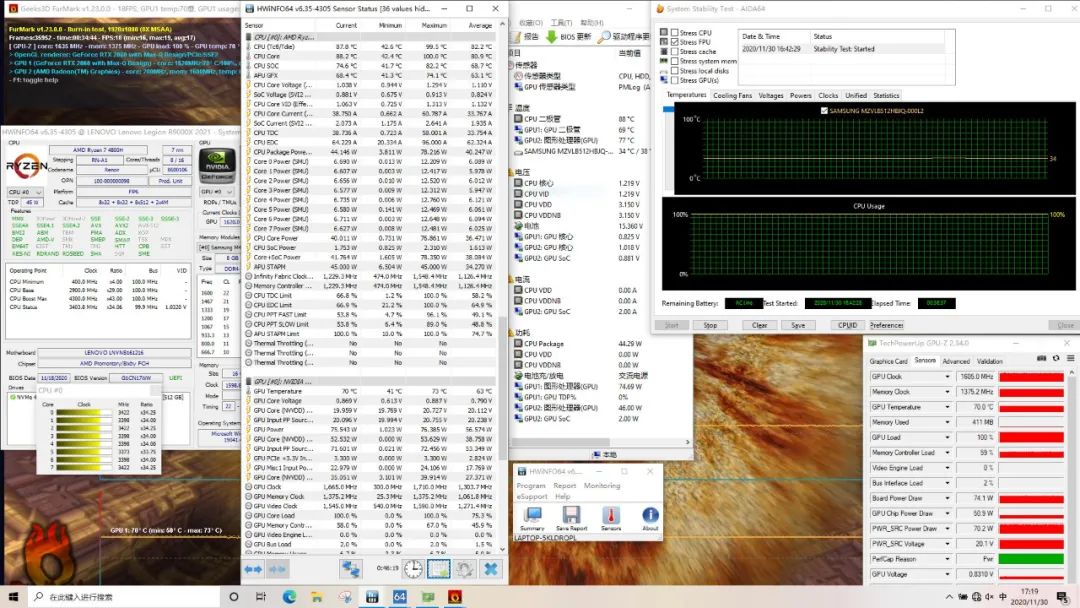Enable the Stress CPU checkbox
The height and width of the screenshot is (608, 1080).
pyautogui.click(x=674, y=33)
